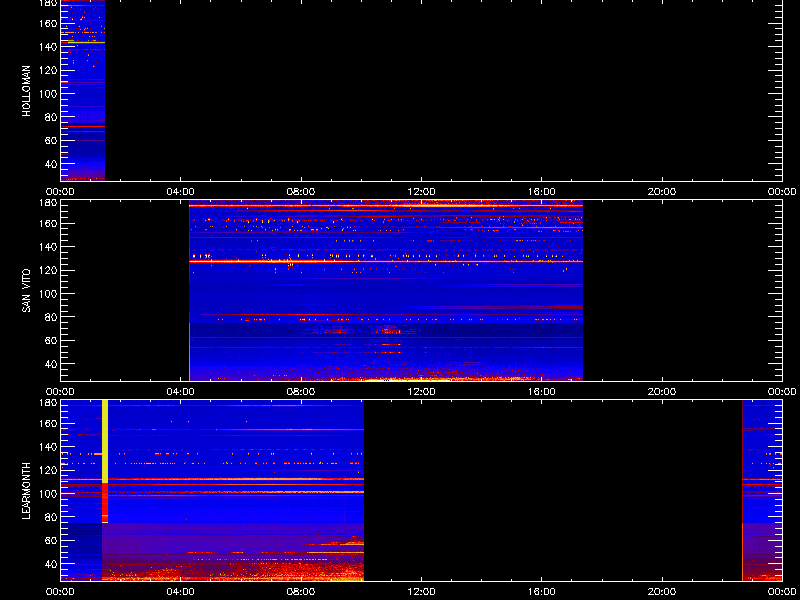Image resolution: width=800 pixels, height=600 pixels.
Task: Click the red section of Learmonth vertical bar
Action: pyautogui.click(x=105, y=503)
